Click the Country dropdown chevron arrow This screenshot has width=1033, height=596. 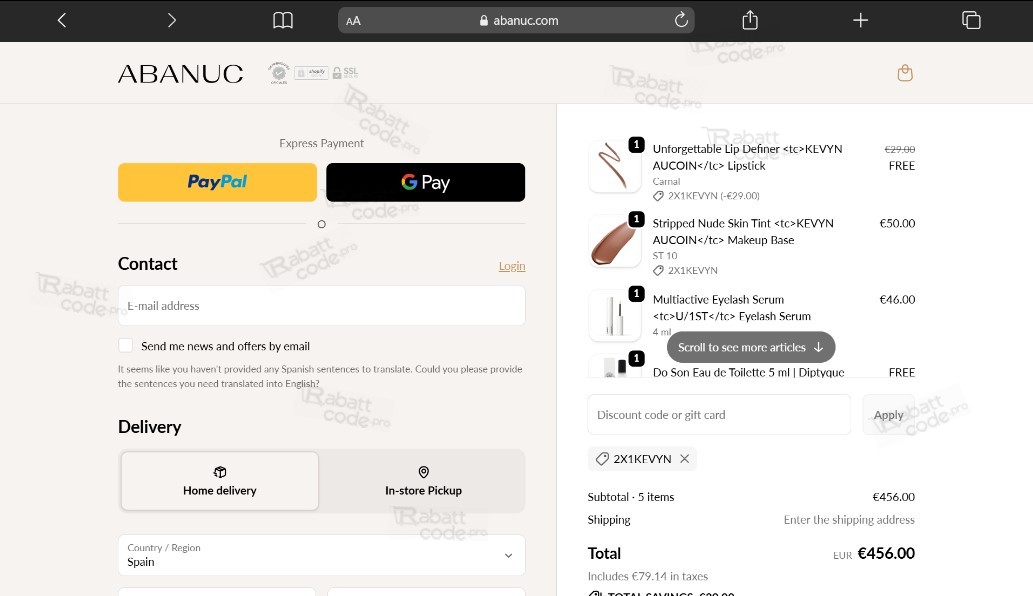click(x=509, y=556)
